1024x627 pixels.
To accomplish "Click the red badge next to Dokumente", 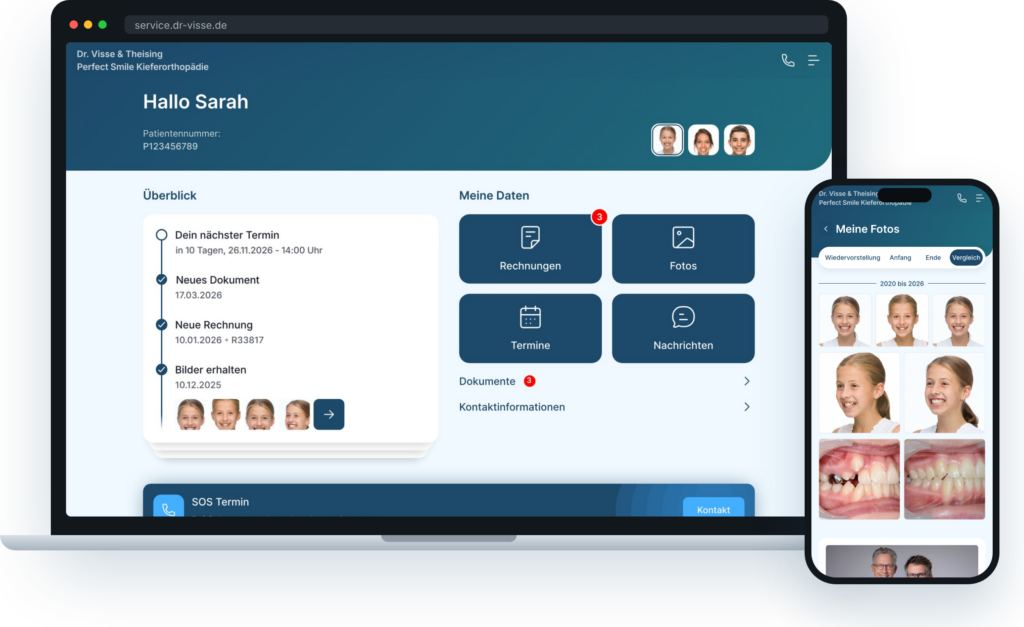I will click(530, 381).
